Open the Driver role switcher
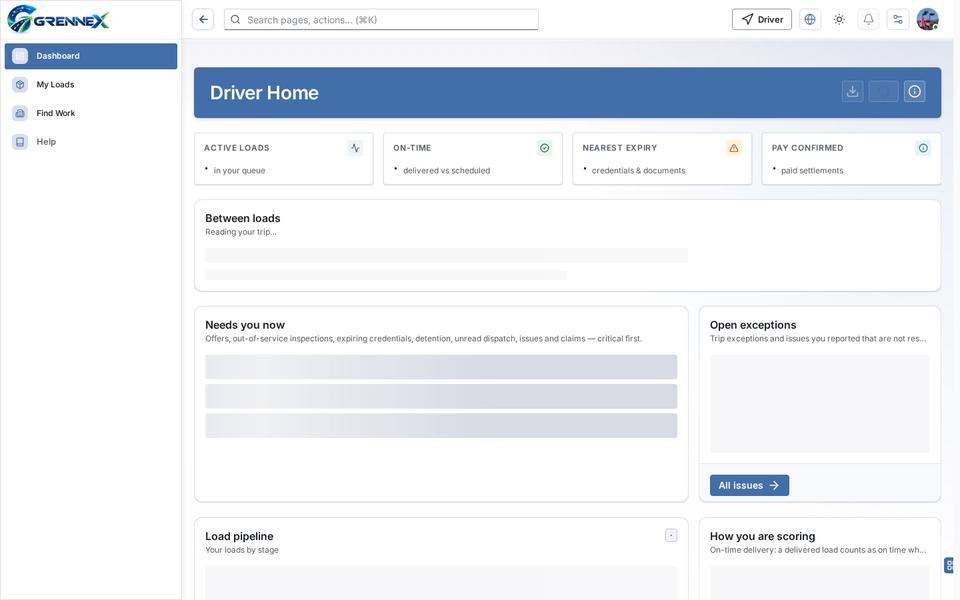Viewport: 960px width, 600px height. pyautogui.click(x=762, y=20)
